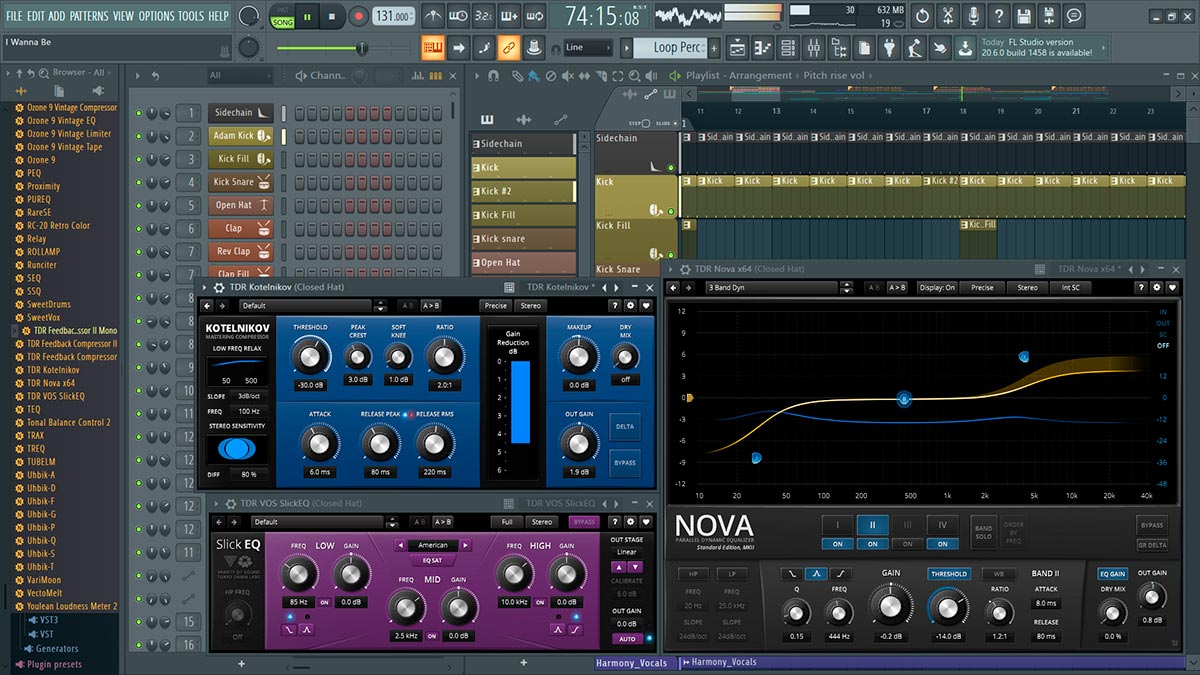Open the Kotelnikov plugin settings gear
Viewport: 1200px width, 675px height.
coord(630,305)
